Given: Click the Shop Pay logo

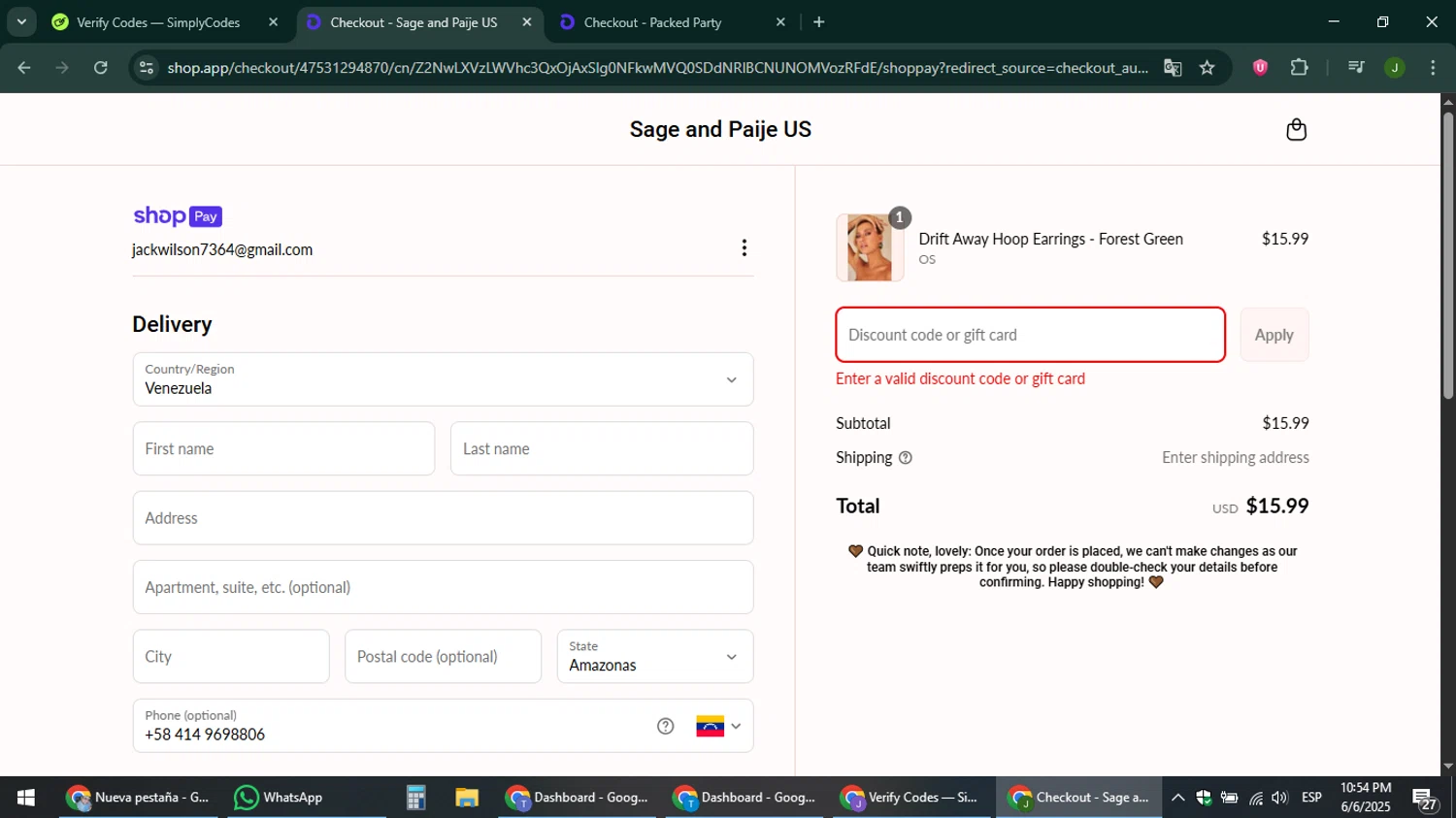Looking at the screenshot, I should click(x=178, y=216).
